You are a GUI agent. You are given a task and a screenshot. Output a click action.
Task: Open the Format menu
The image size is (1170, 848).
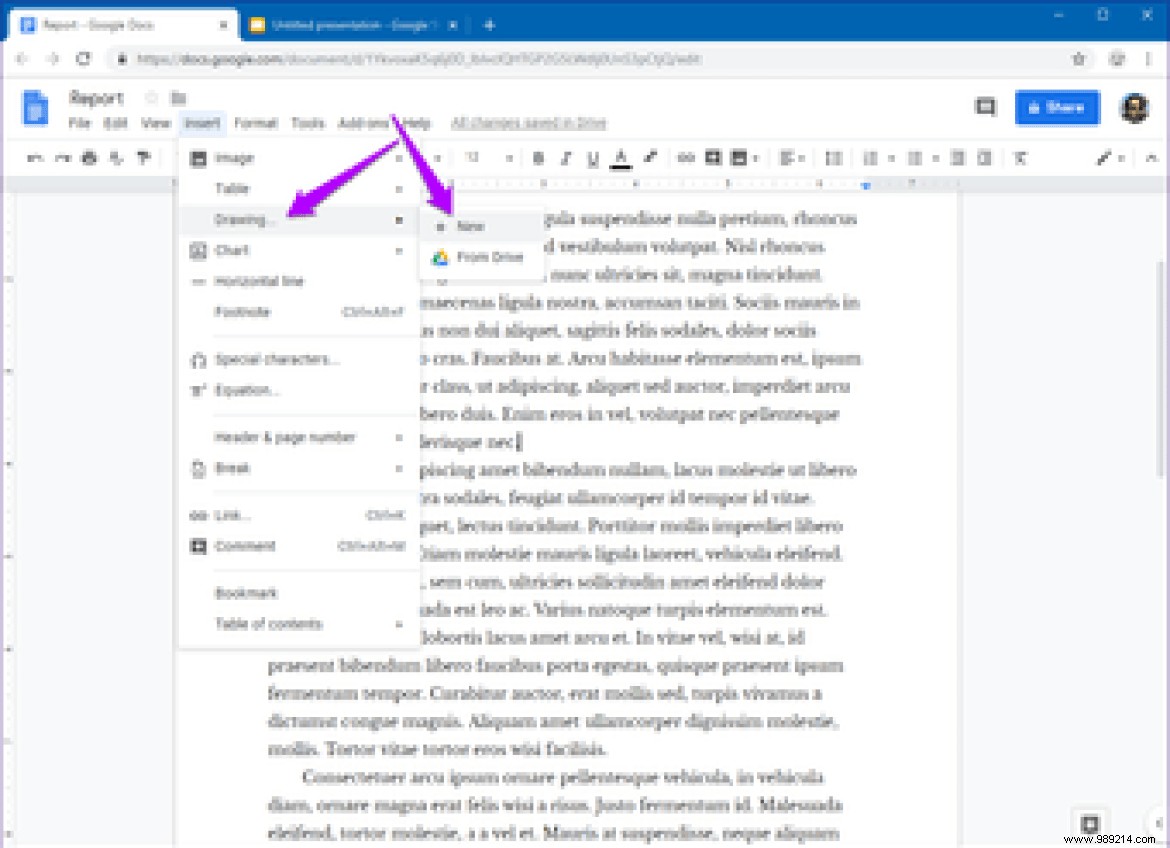coord(256,123)
